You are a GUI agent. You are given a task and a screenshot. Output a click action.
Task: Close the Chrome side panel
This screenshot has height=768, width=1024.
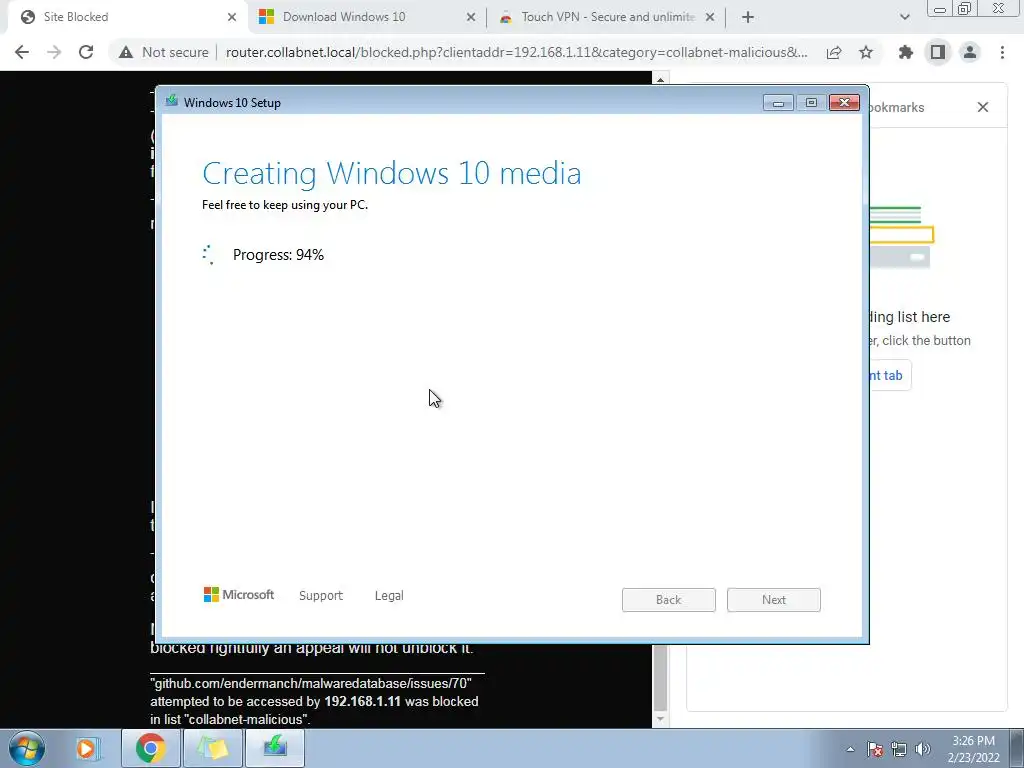pos(983,107)
